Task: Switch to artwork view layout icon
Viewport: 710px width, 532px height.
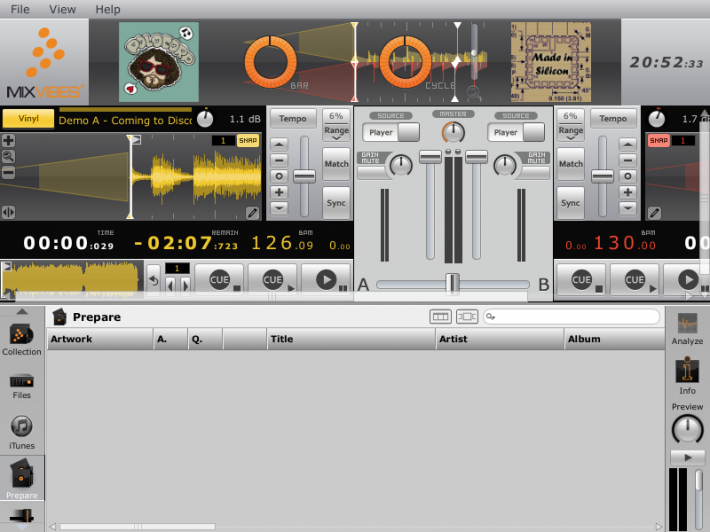Action: pyautogui.click(x=467, y=316)
